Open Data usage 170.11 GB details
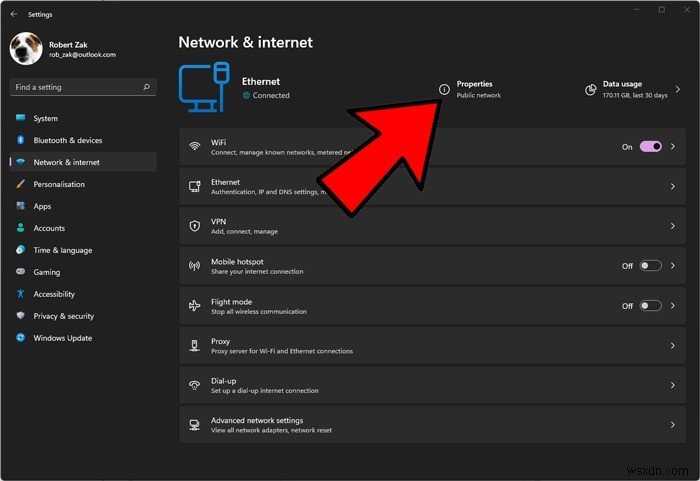The height and width of the screenshot is (481, 700). click(x=635, y=89)
